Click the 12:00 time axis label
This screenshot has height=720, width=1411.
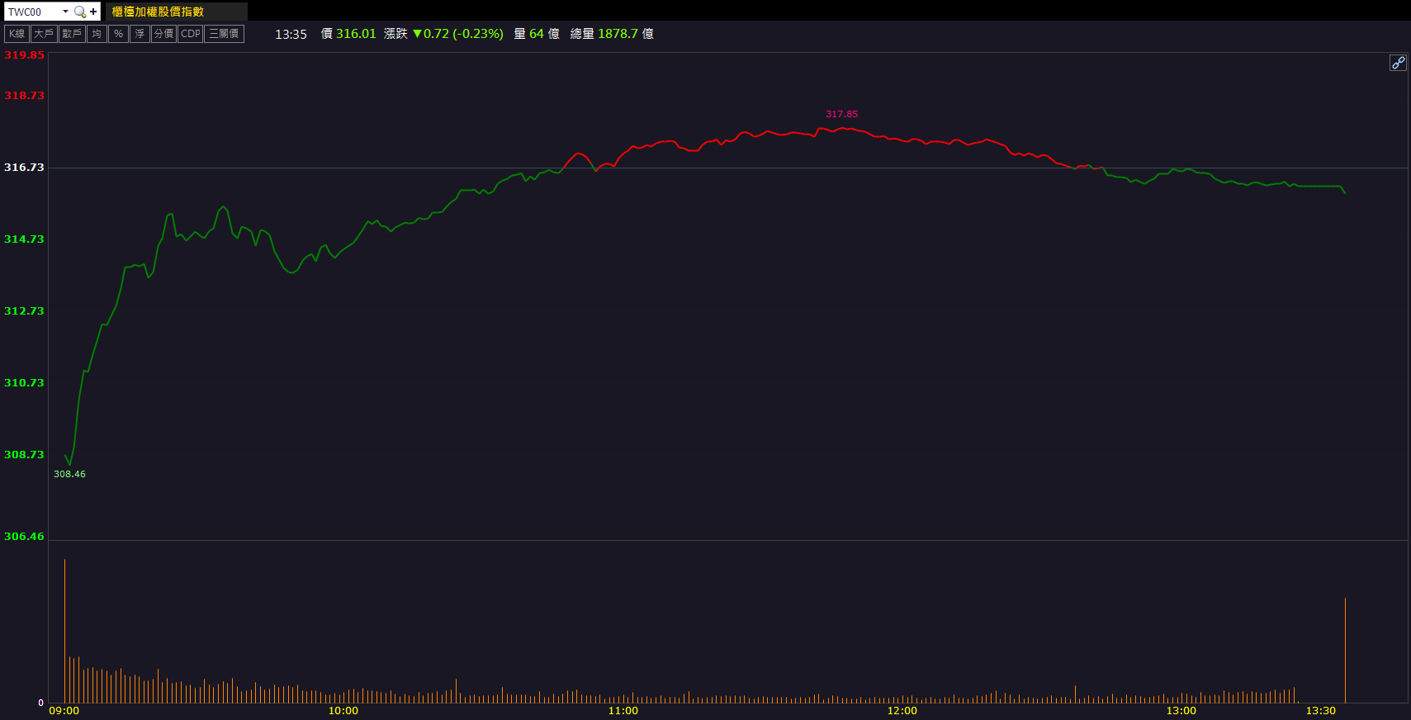pyautogui.click(x=902, y=711)
